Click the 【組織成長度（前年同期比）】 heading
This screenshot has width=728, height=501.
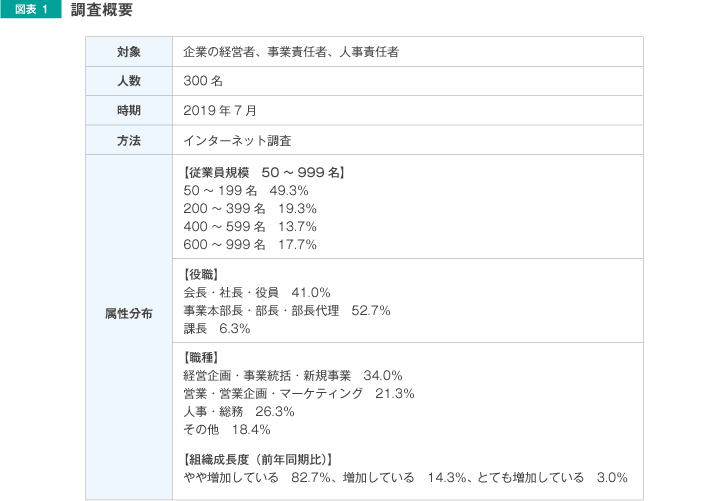[x=258, y=459]
